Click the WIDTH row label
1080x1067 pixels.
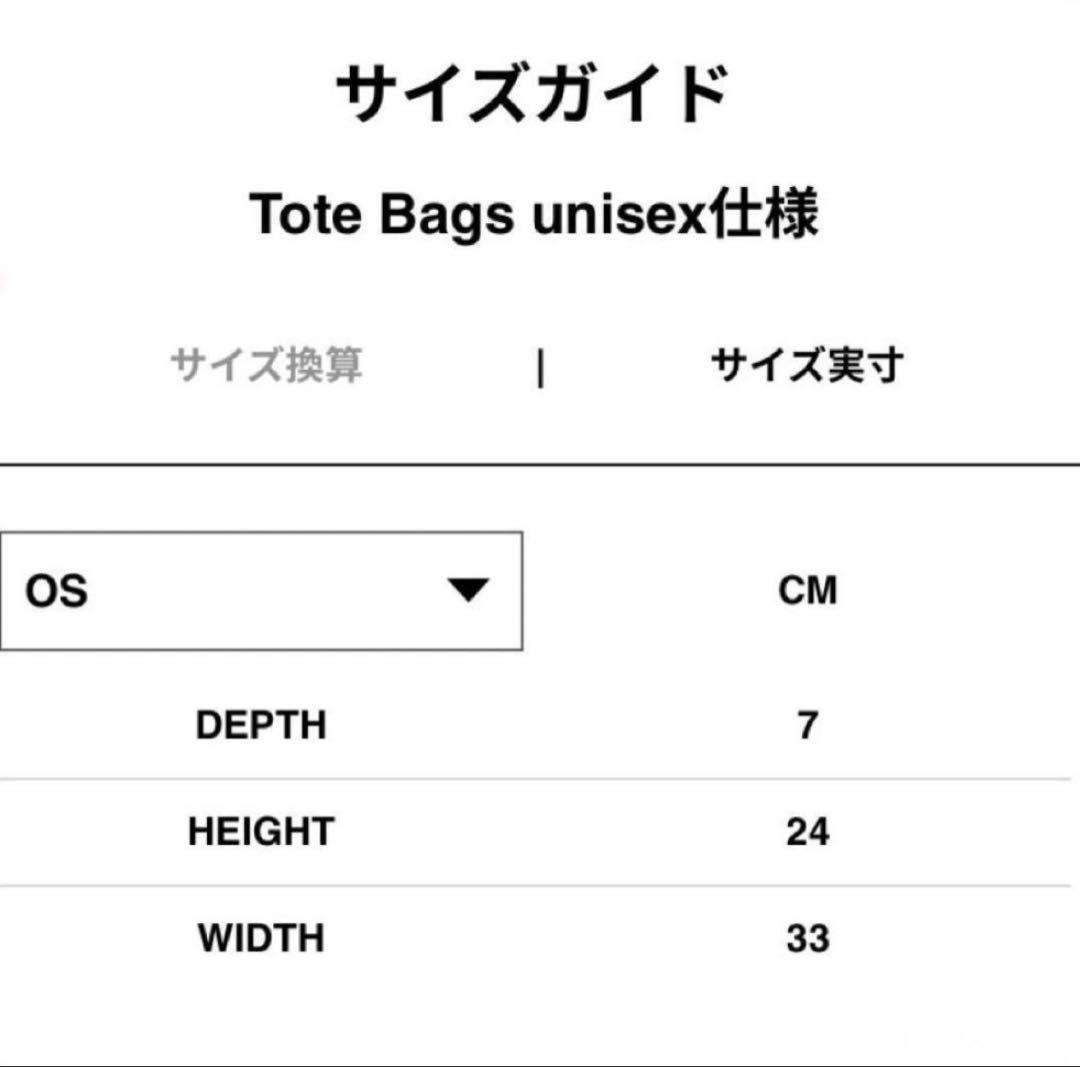pos(258,938)
